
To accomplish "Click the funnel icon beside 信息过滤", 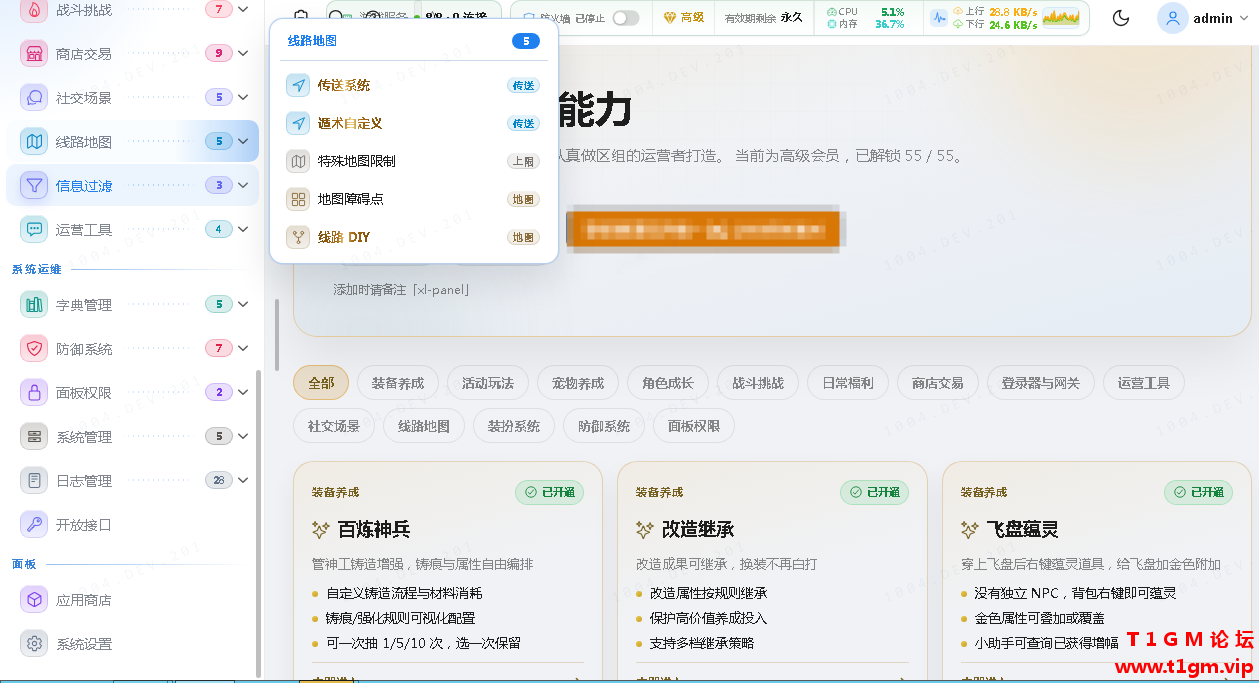I will (x=35, y=185).
